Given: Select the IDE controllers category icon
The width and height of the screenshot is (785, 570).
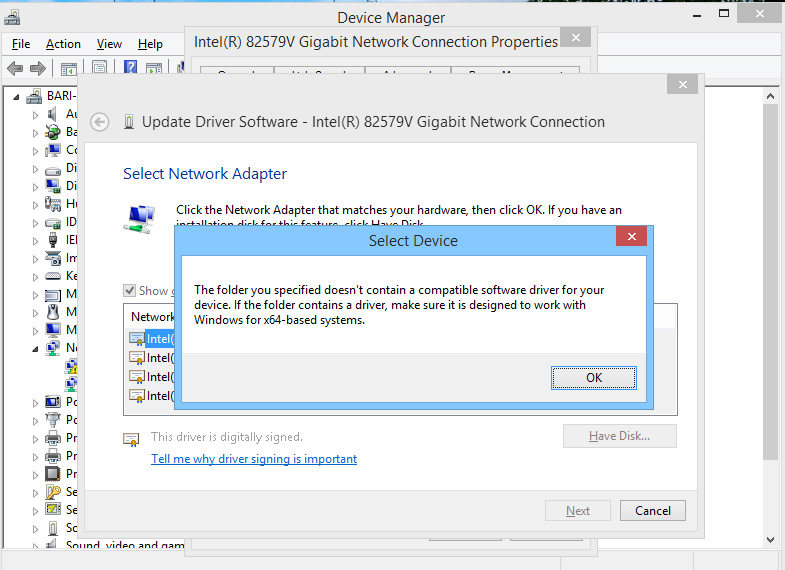Looking at the screenshot, I should coord(53,223).
